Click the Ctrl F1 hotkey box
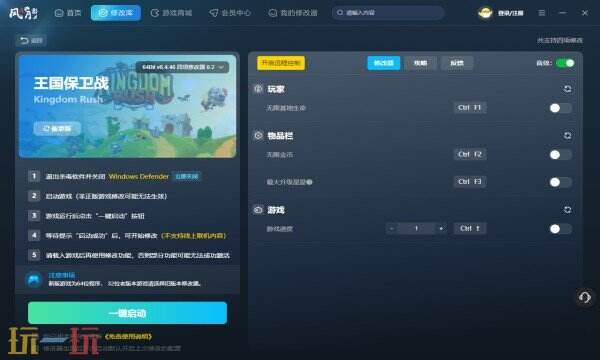 470,108
